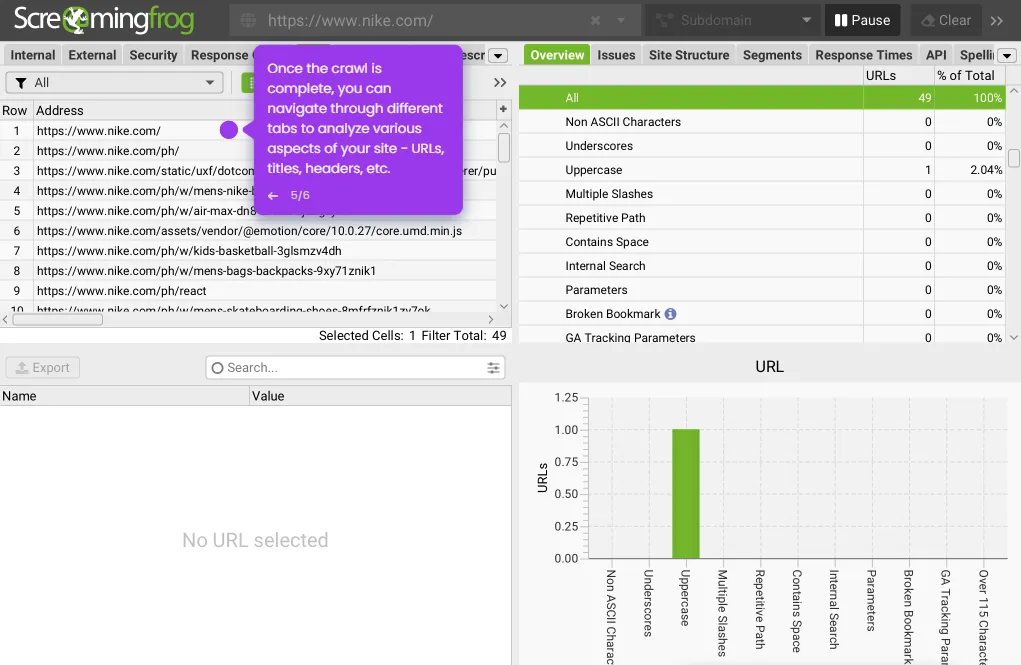Switch to the Internal tab
This screenshot has height=665, width=1021.
click(x=33, y=55)
